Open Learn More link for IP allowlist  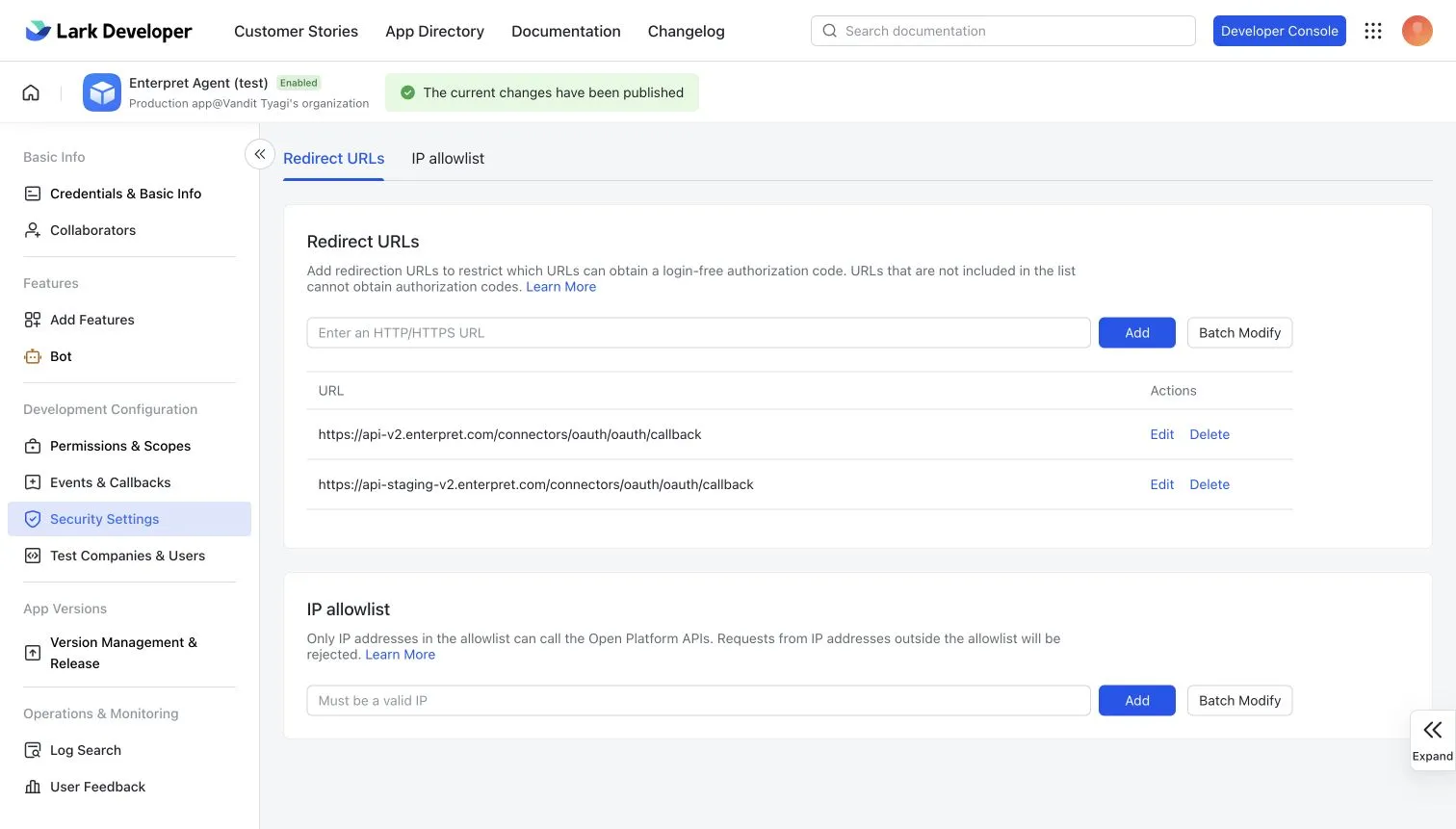pos(401,655)
